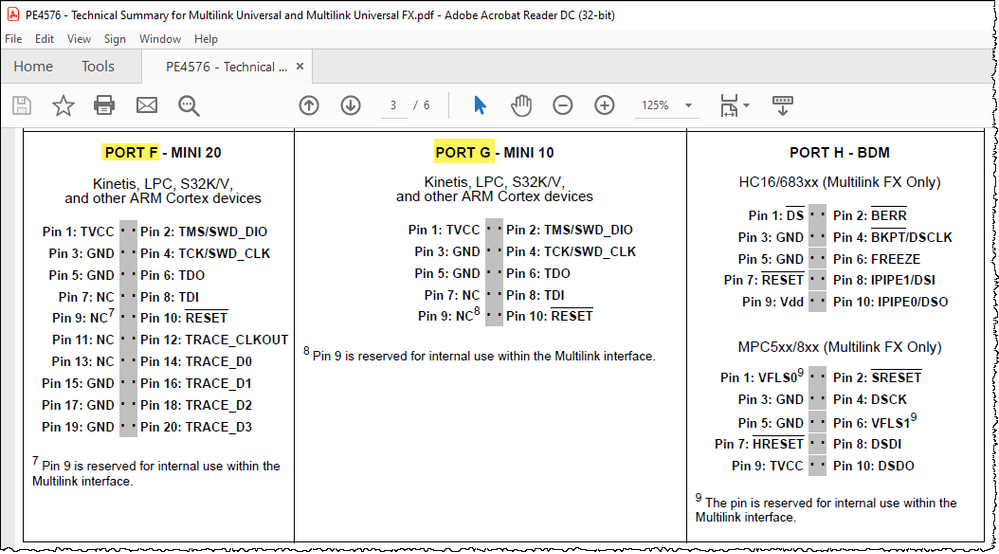The image size is (999, 554).
Task: Click 'Pin 10: DSDO' text
Action: pyautogui.click(x=873, y=465)
